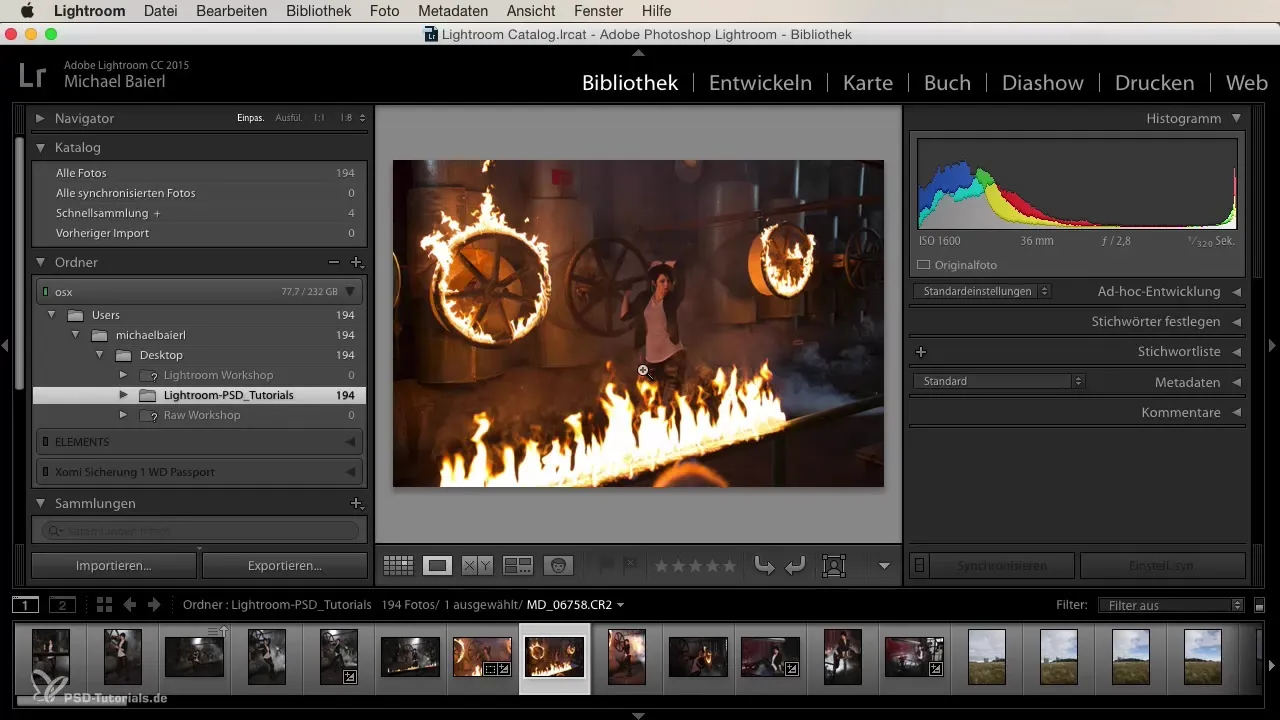Add a new folder with plus icon
The width and height of the screenshot is (1280, 720).
[x=356, y=262]
